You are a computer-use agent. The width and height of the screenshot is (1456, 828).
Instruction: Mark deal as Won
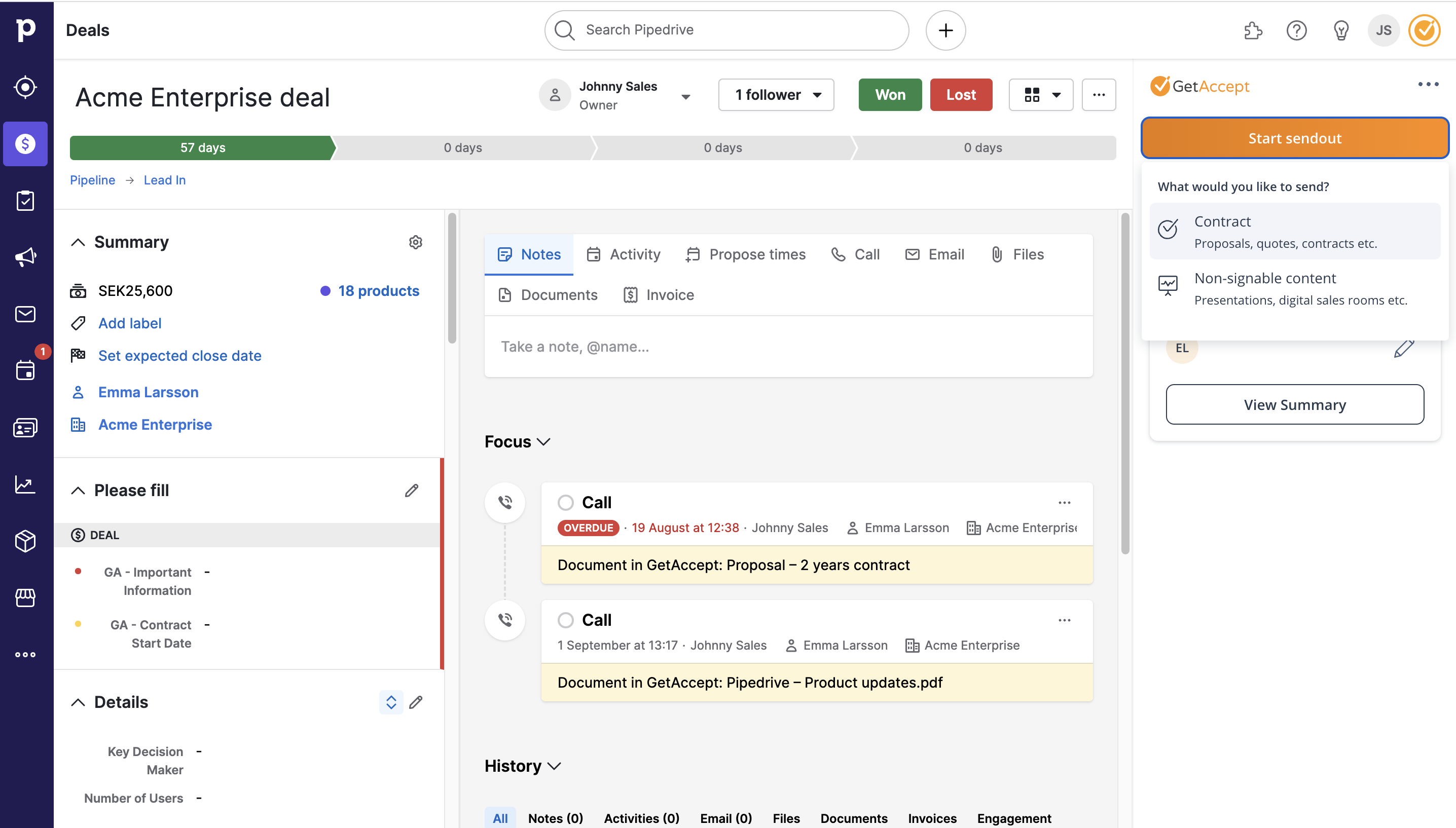[x=890, y=95]
